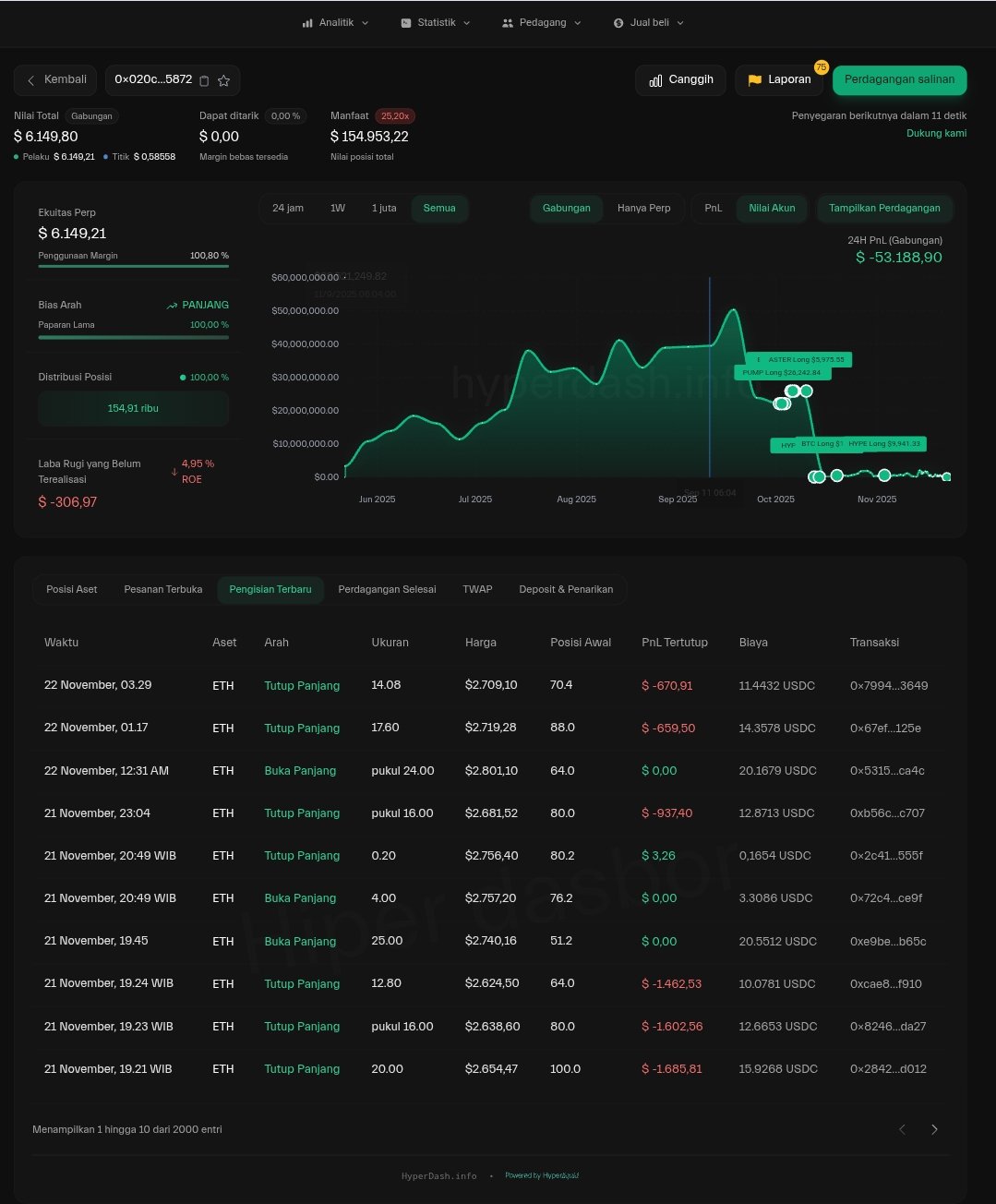Click the yellow flag Laporan icon
Viewport: 996px width, 1204px height.
755,80
